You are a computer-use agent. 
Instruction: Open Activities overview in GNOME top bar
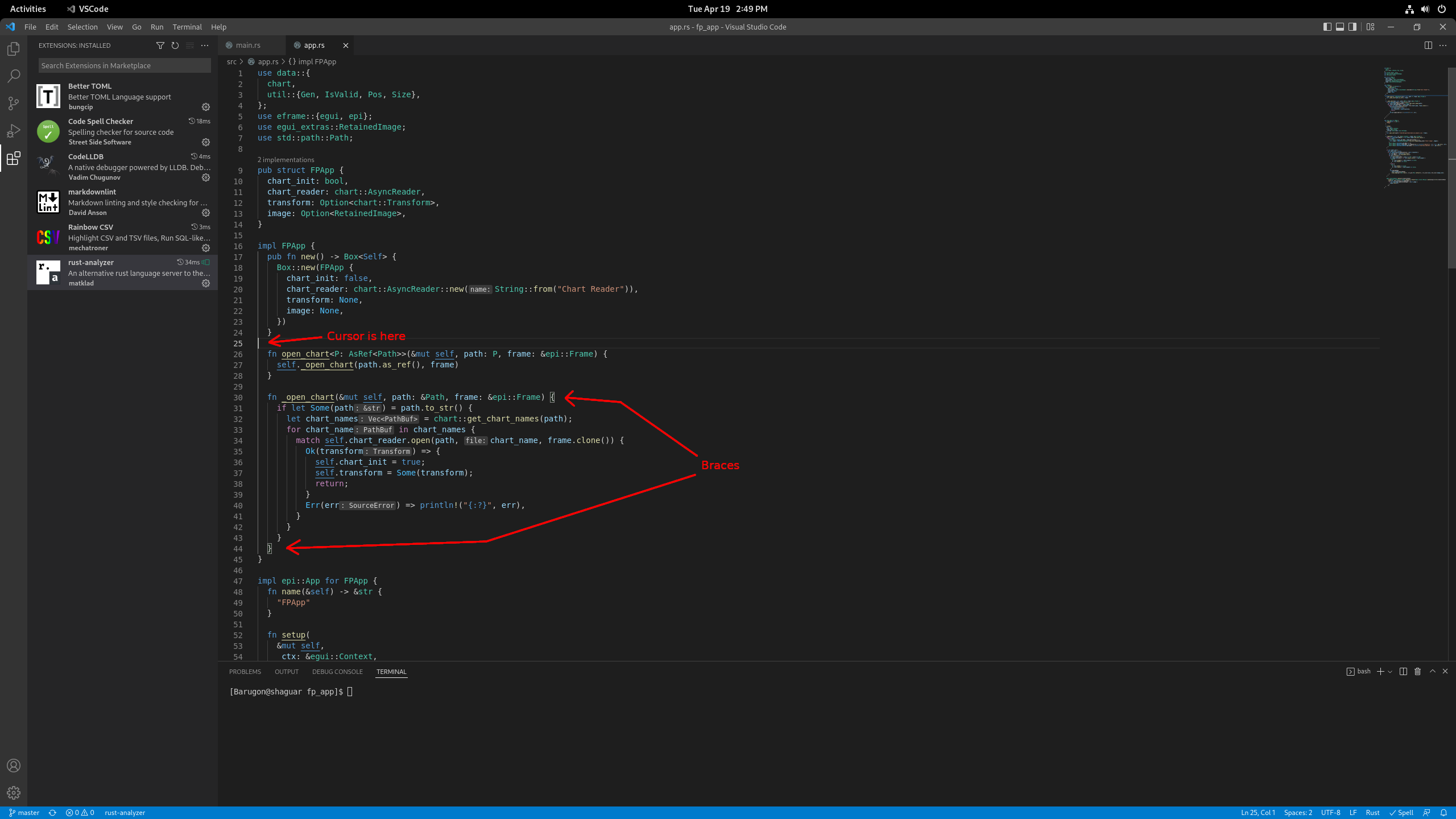[x=28, y=9]
